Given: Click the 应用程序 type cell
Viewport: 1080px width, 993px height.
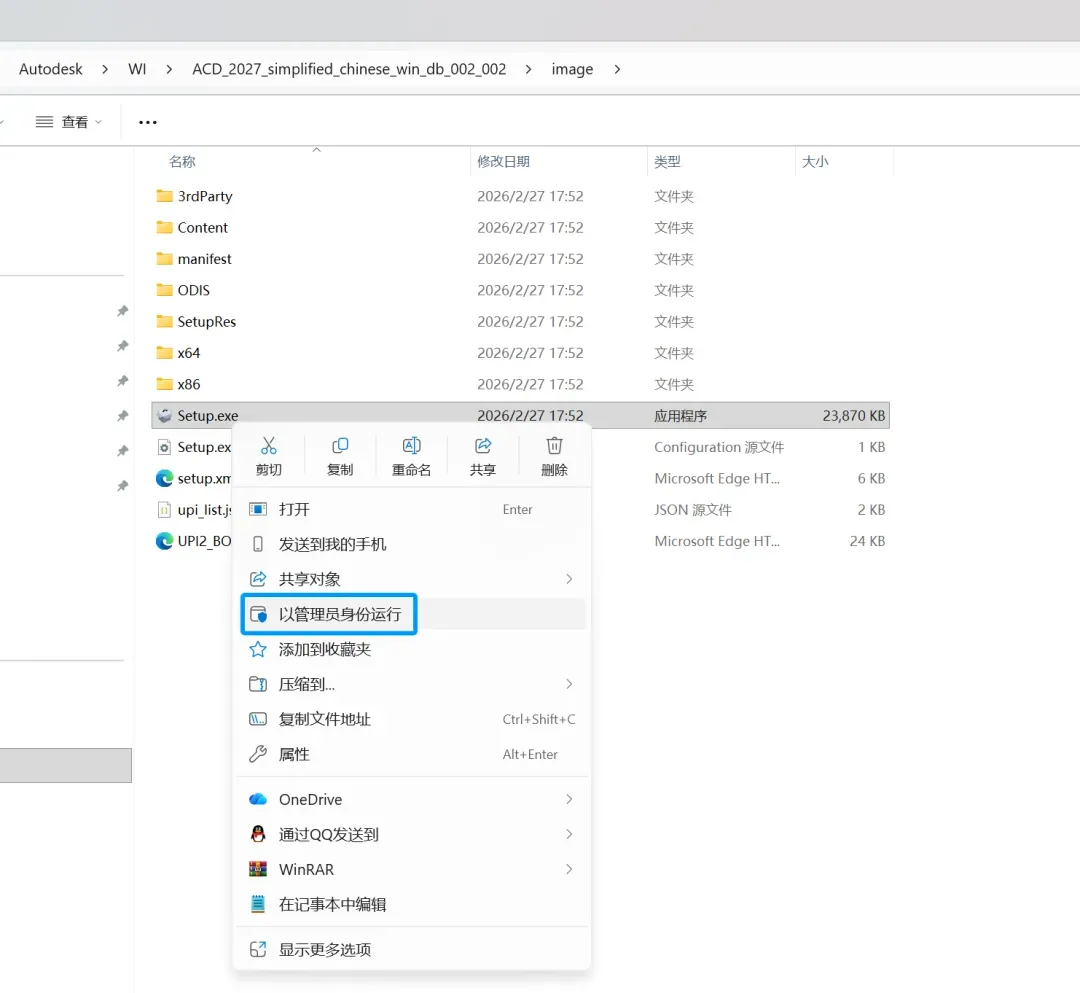Looking at the screenshot, I should coord(681,416).
